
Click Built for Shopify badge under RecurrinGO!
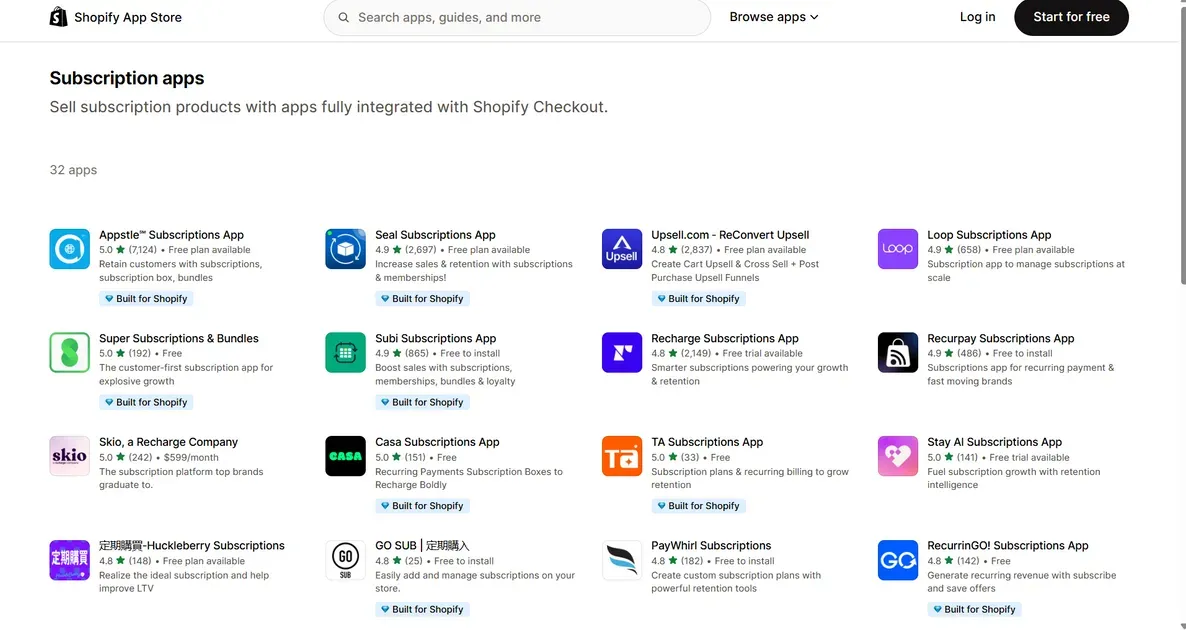coord(974,610)
